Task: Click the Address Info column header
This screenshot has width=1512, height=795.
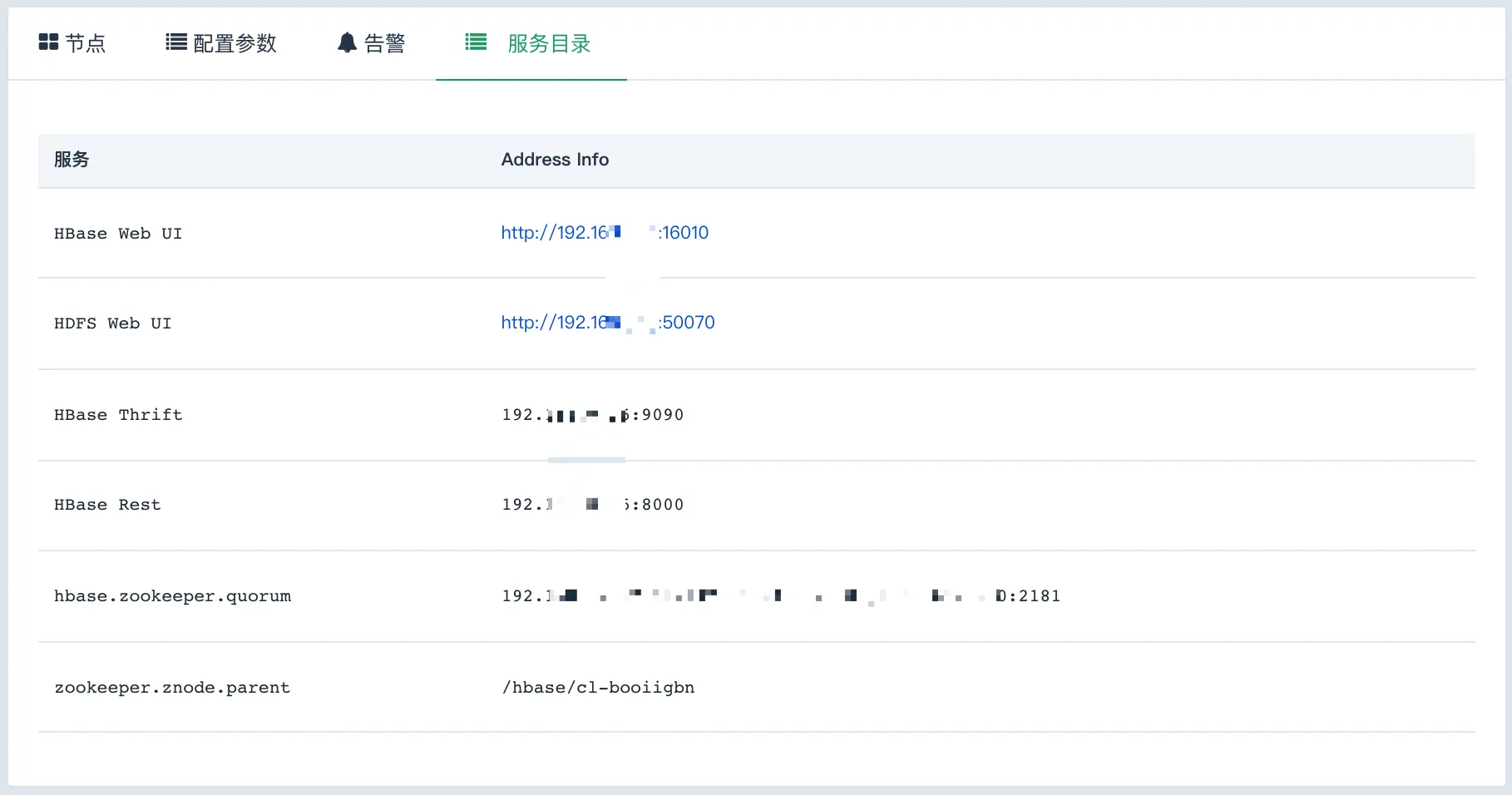Action: pos(555,160)
